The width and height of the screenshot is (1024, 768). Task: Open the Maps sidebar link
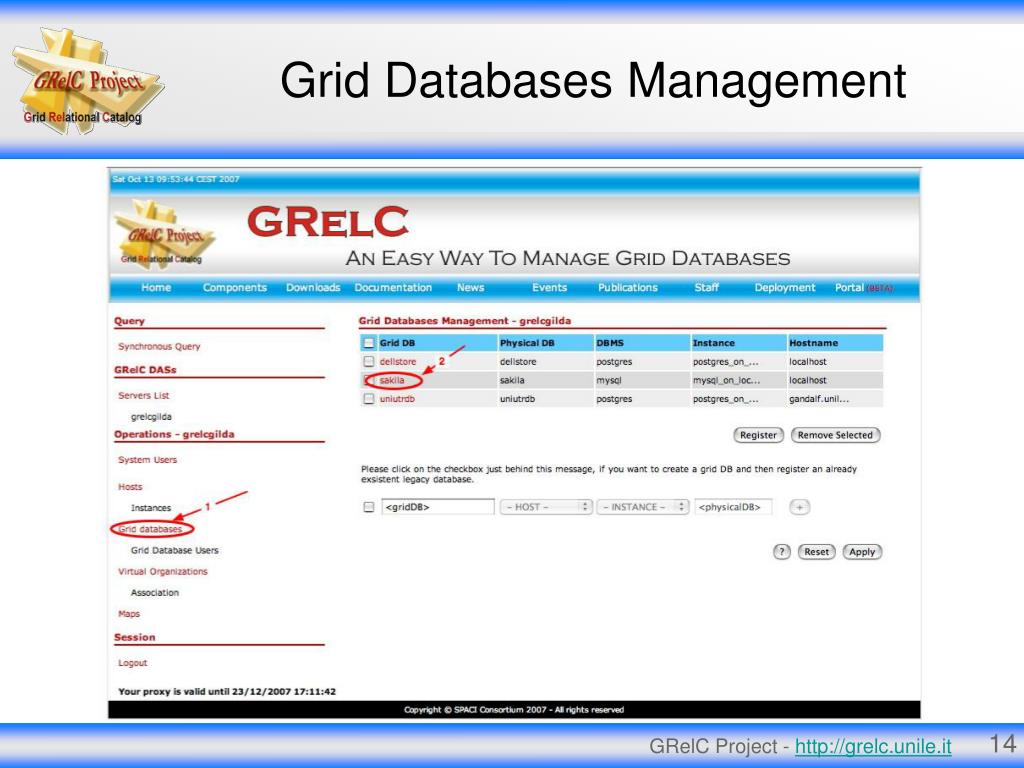tap(129, 614)
